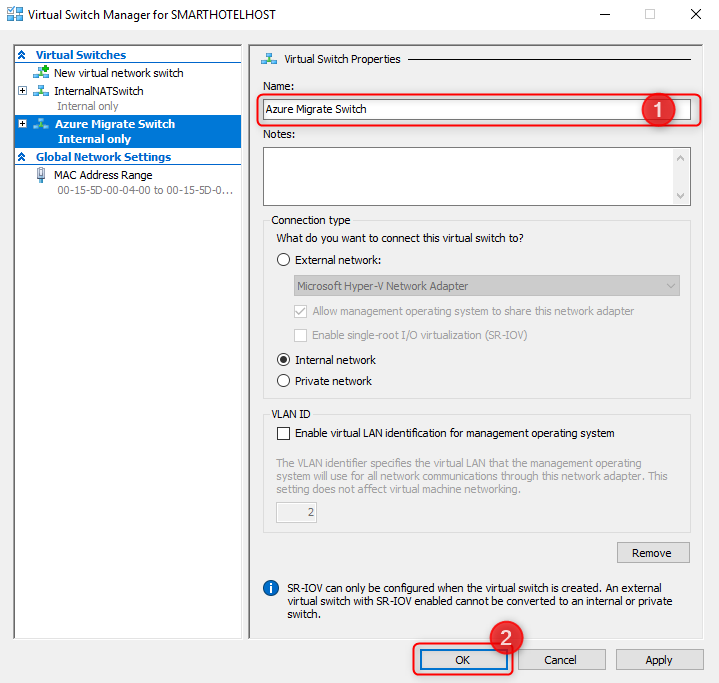Viewport: 719px width, 683px height.
Task: Click the Apply button
Action: point(659,660)
